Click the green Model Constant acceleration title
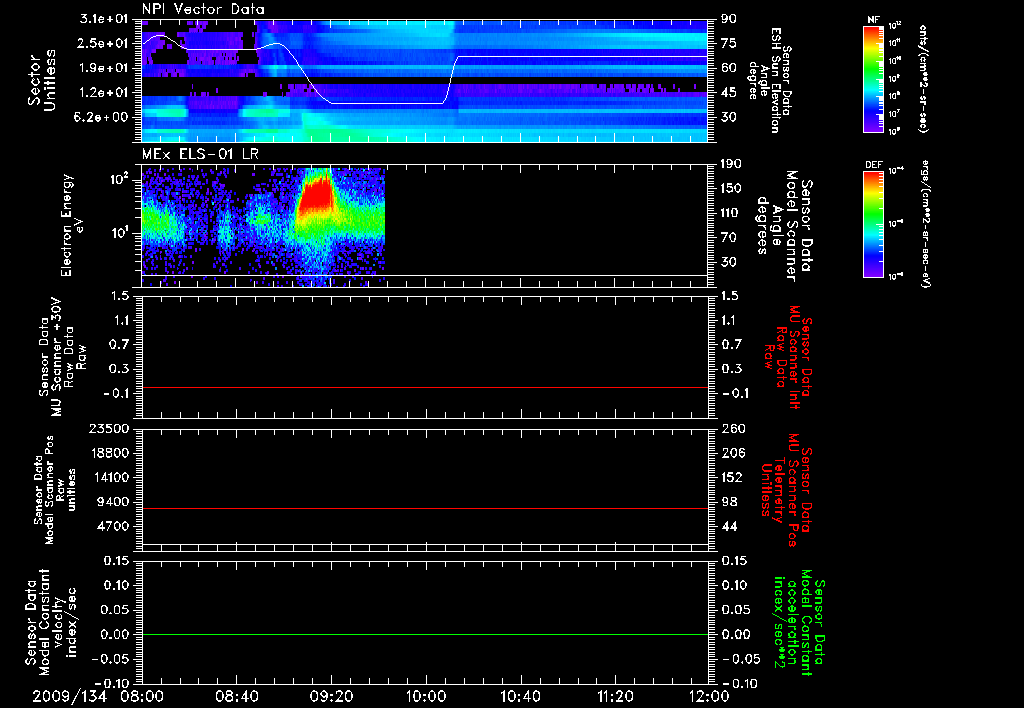Viewport: 1024px width, 708px height. click(798, 622)
